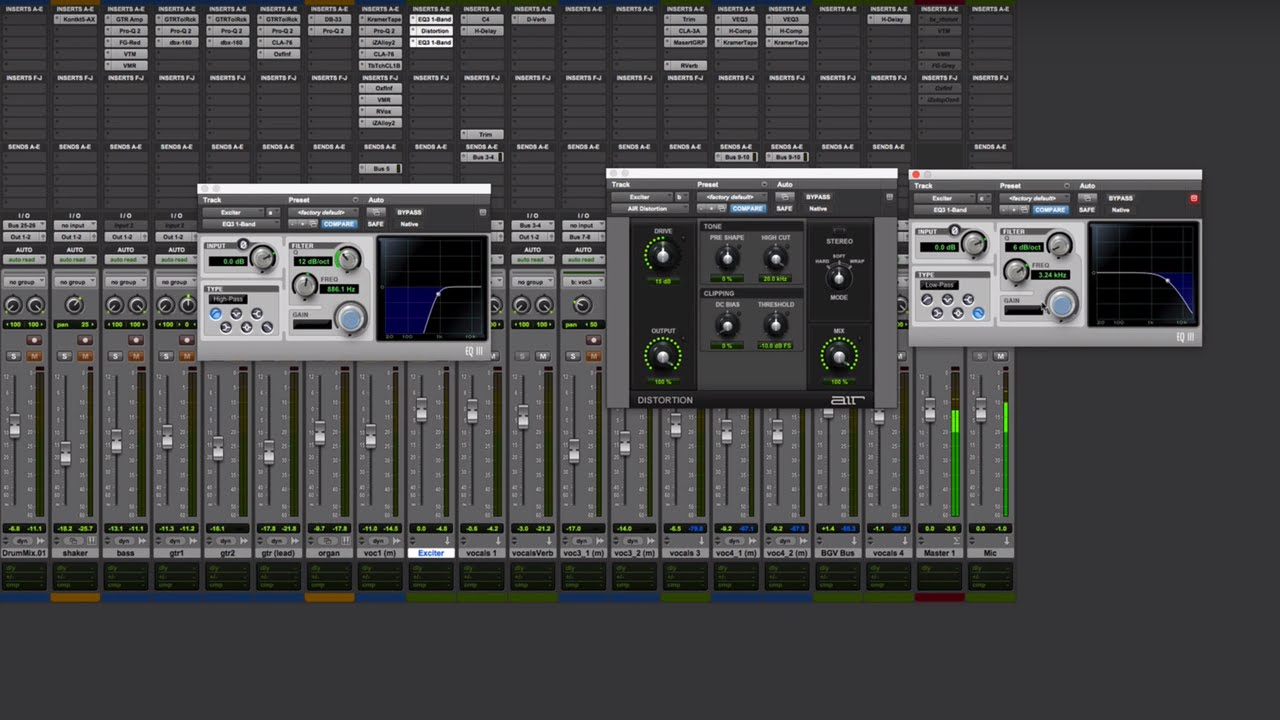The width and height of the screenshot is (1280, 720).
Task: Open factory default preset dropdown in AIR Distortion
Action: (730, 197)
